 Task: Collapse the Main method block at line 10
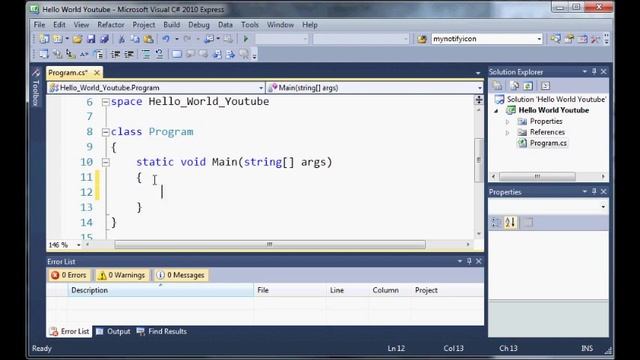click(x=105, y=162)
